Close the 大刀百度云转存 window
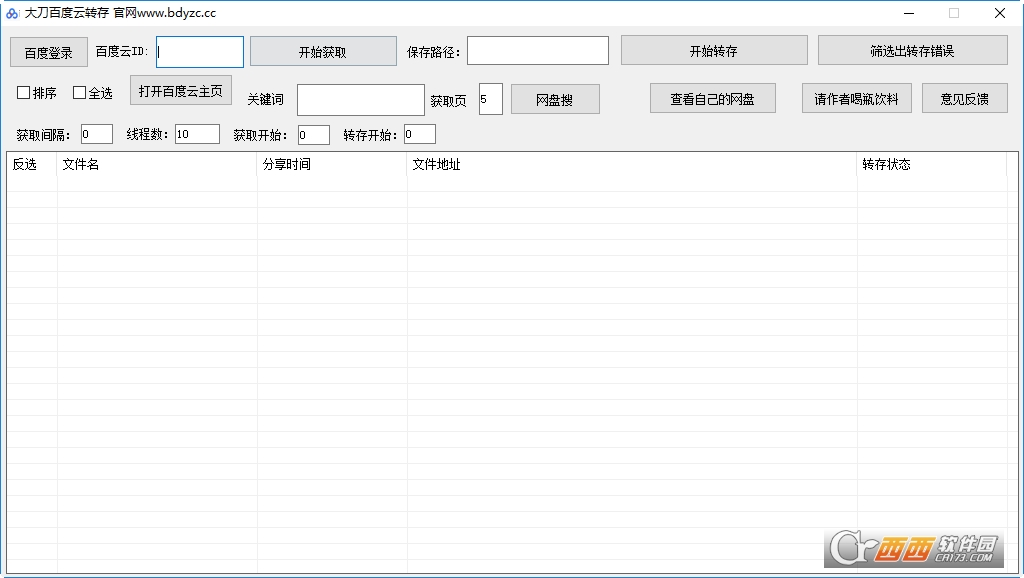The width and height of the screenshot is (1024, 578). tap(1000, 13)
